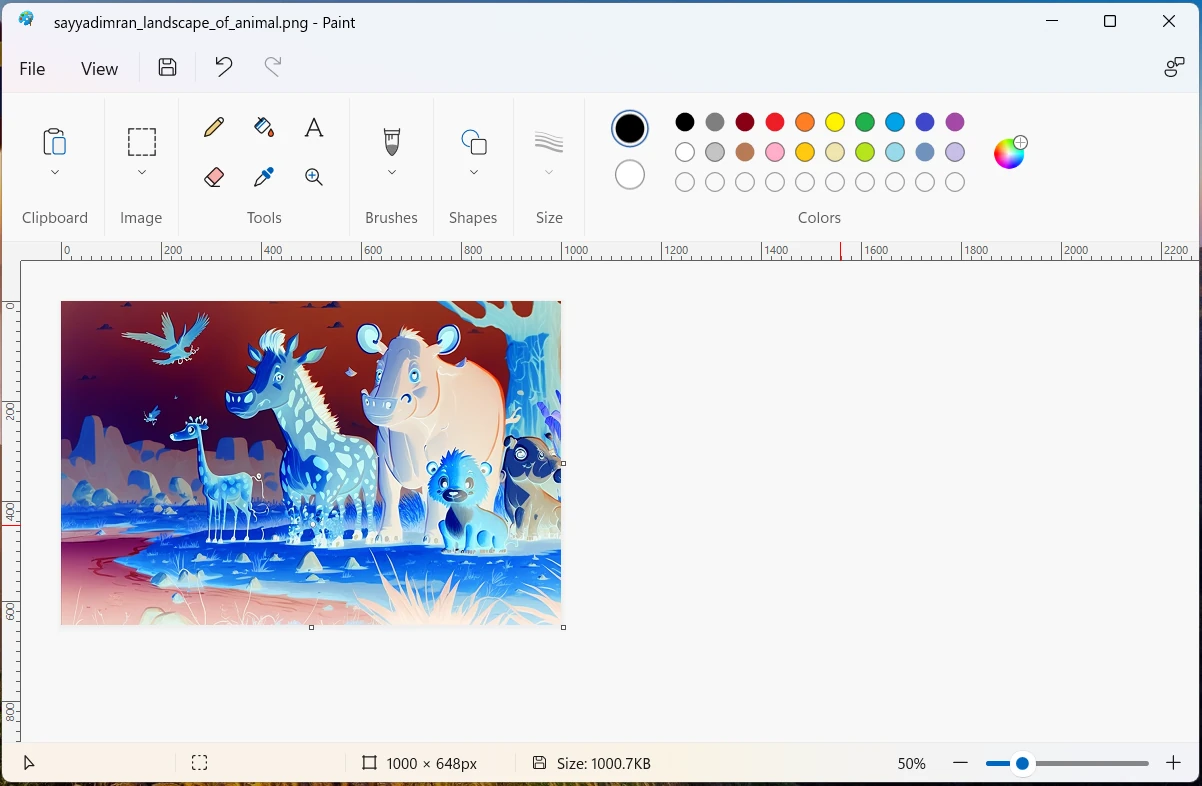Click the Redo button
Screen dimensions: 1202x786
point(272,67)
